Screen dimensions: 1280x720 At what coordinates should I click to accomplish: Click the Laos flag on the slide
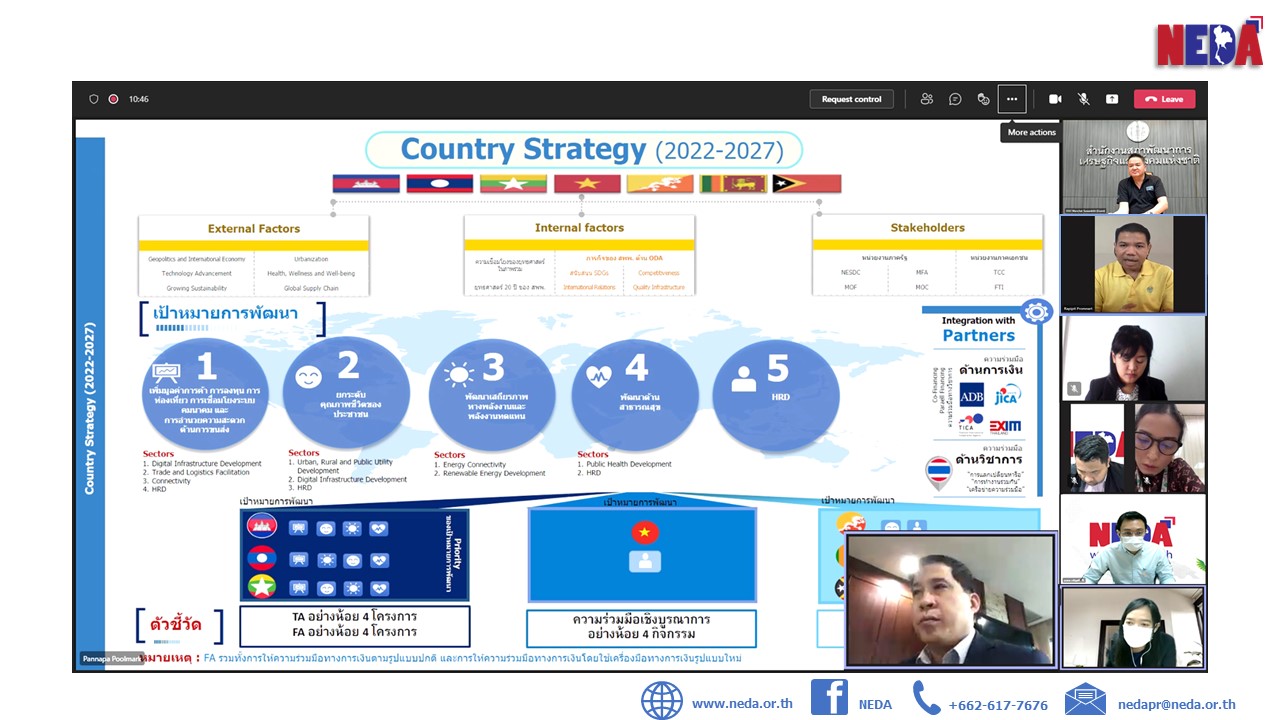(439, 184)
